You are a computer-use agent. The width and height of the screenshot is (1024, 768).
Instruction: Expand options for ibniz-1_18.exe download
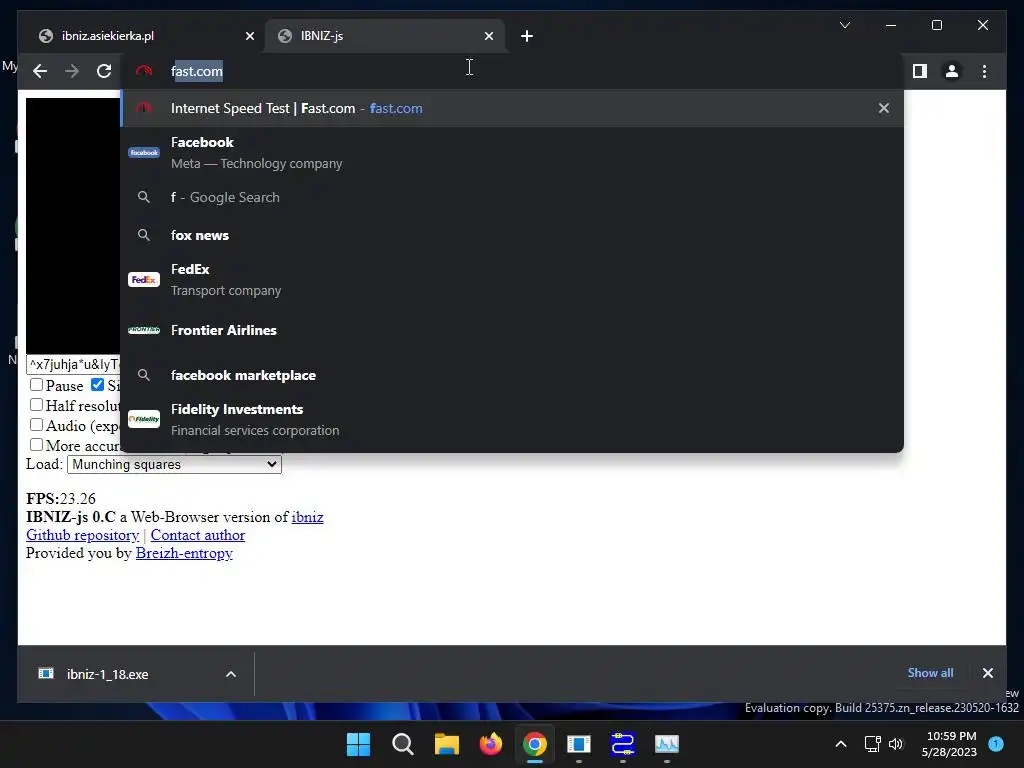click(x=231, y=675)
